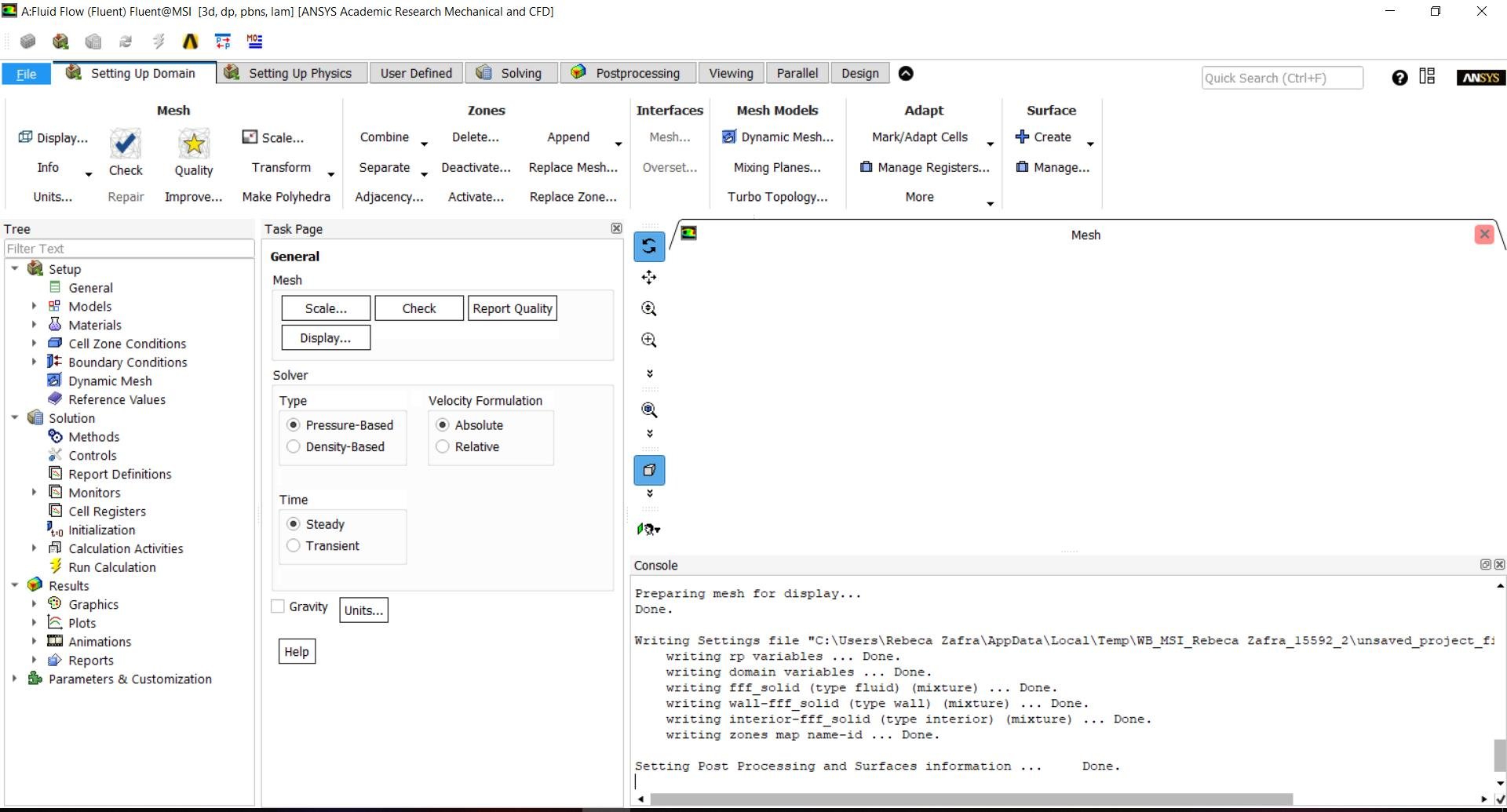Viewport: 1507px width, 812px height.
Task: Click the ANSYS 'A' logo toolbar icon
Action: pyautogui.click(x=190, y=41)
